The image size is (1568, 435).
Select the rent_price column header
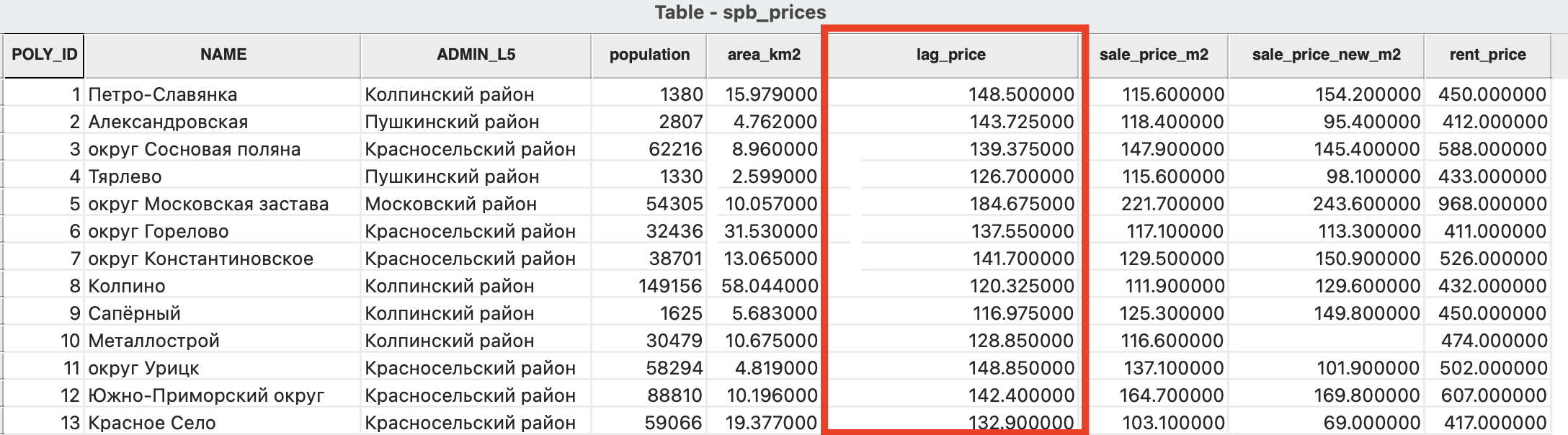(1487, 55)
